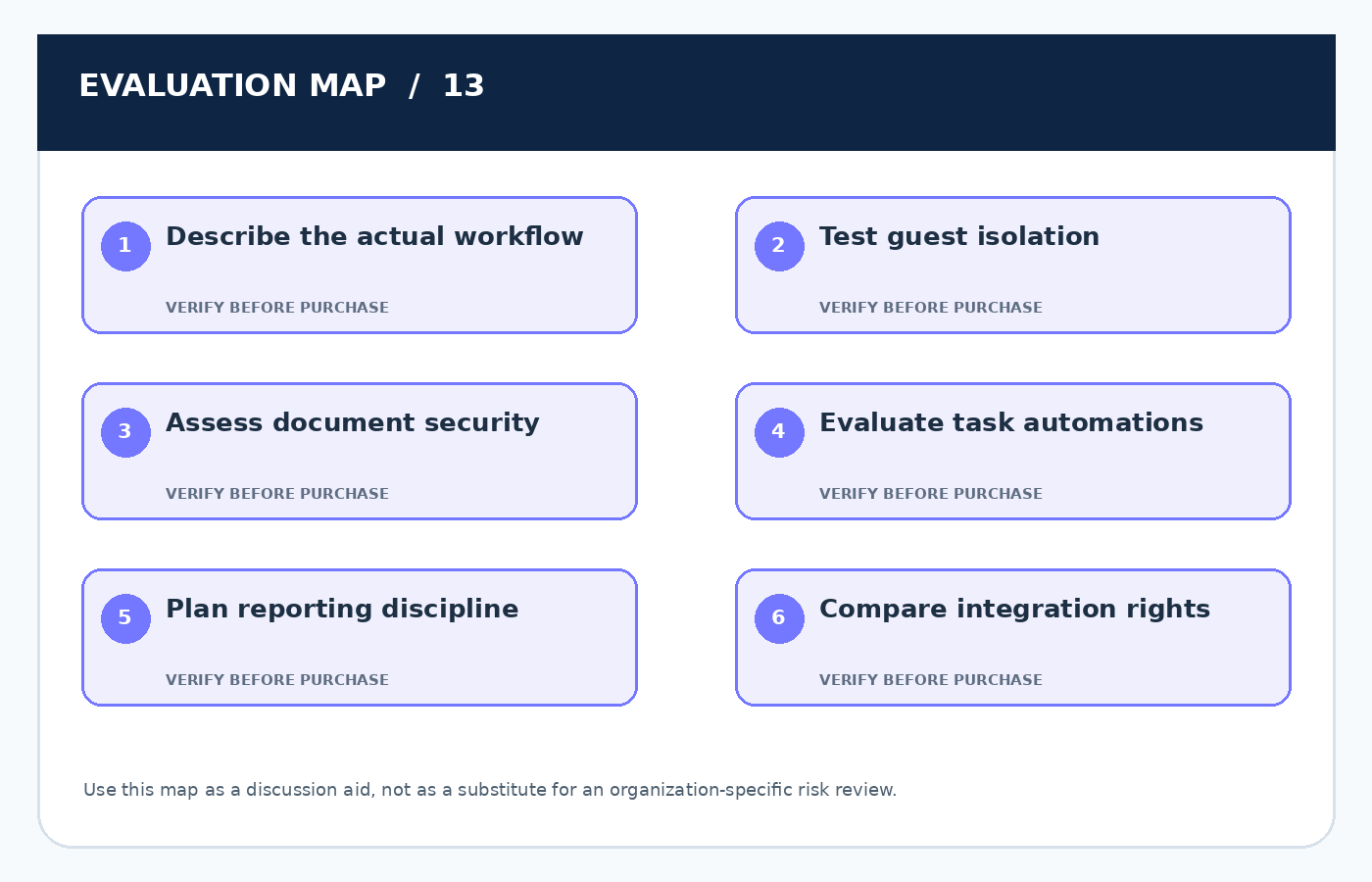The width and height of the screenshot is (1372, 882).
Task: Click "Verify before purchase" under Plan reporting discipline
Action: (277, 680)
